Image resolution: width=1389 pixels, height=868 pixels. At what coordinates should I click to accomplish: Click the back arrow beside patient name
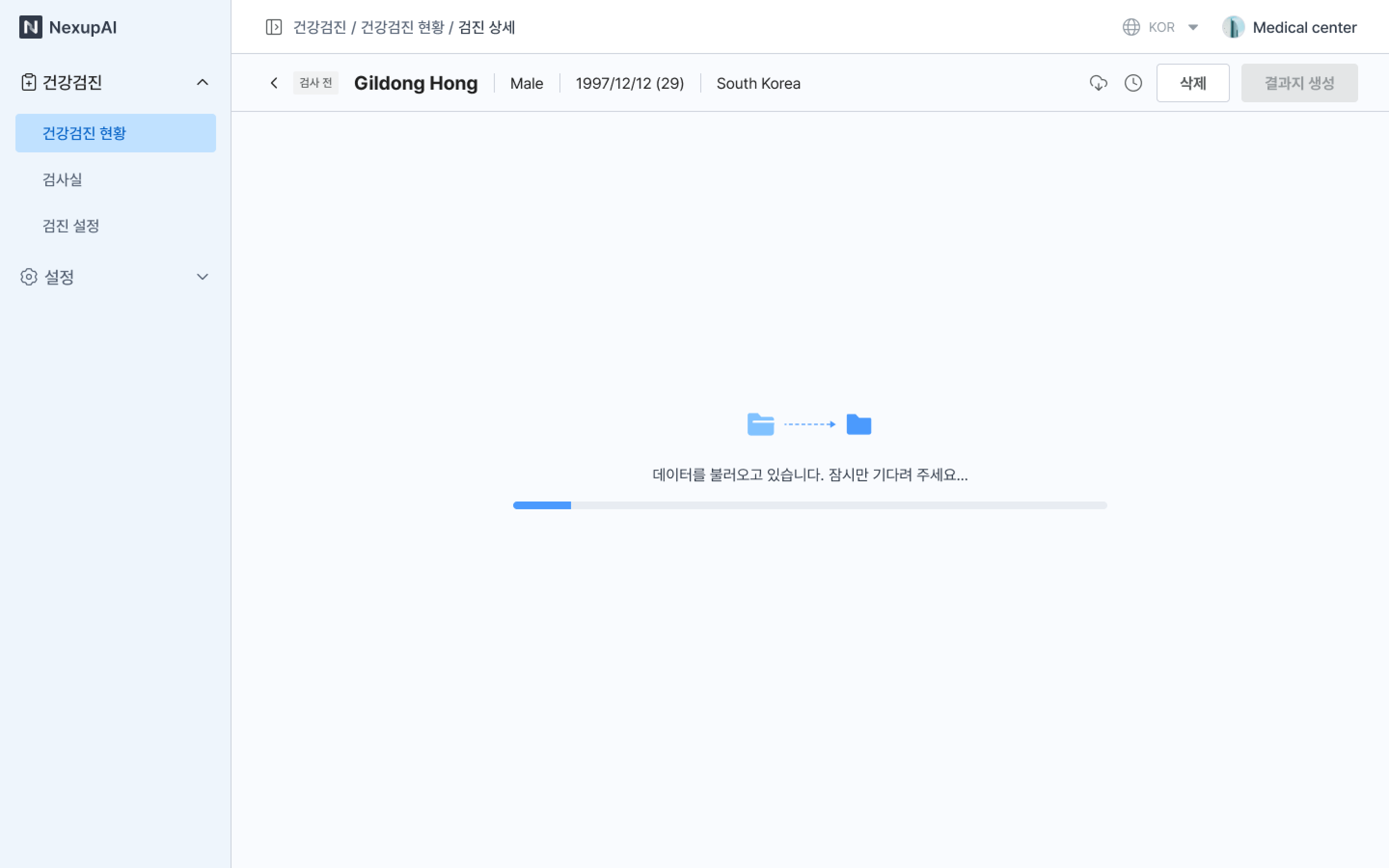[274, 83]
